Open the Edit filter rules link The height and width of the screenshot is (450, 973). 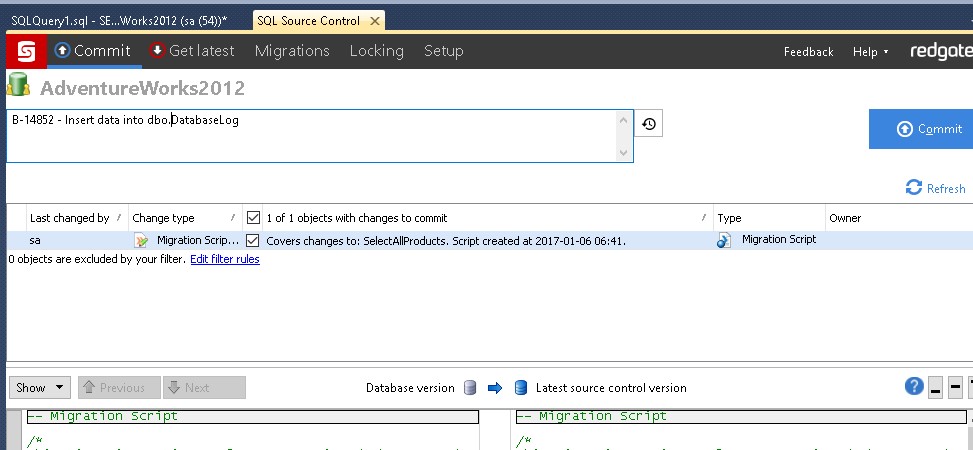point(225,259)
